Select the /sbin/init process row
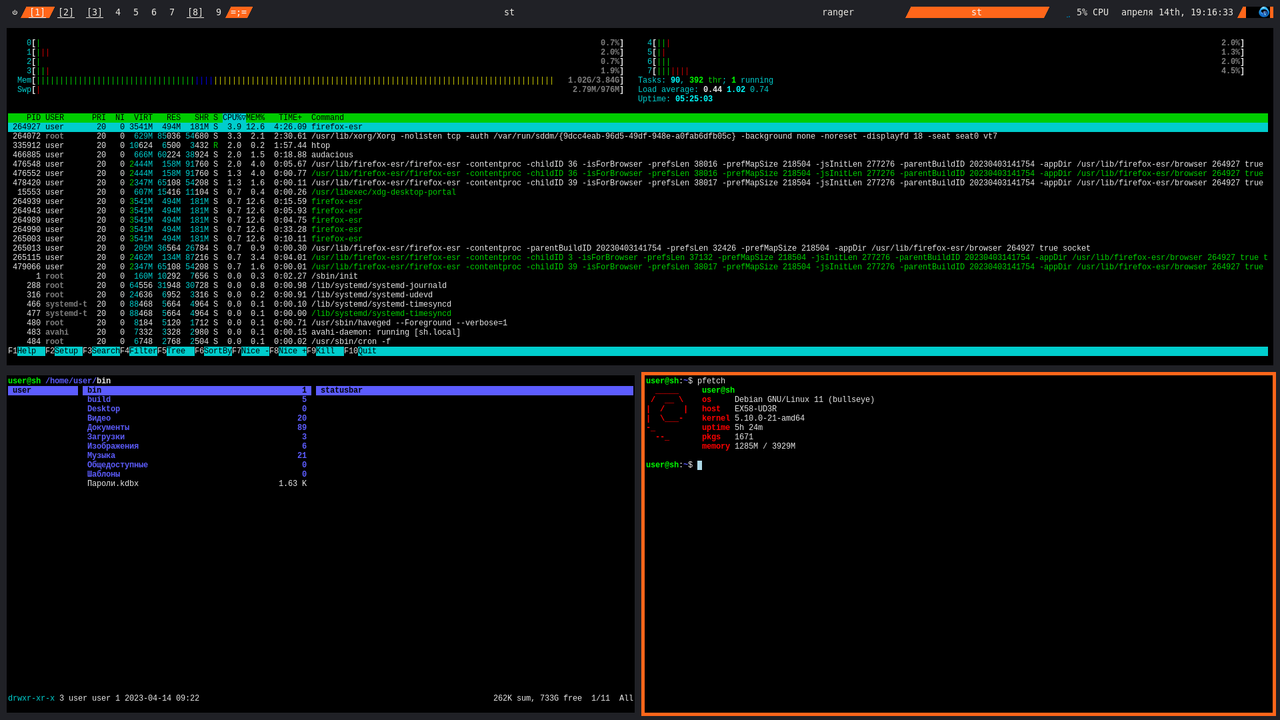 tap(638, 276)
